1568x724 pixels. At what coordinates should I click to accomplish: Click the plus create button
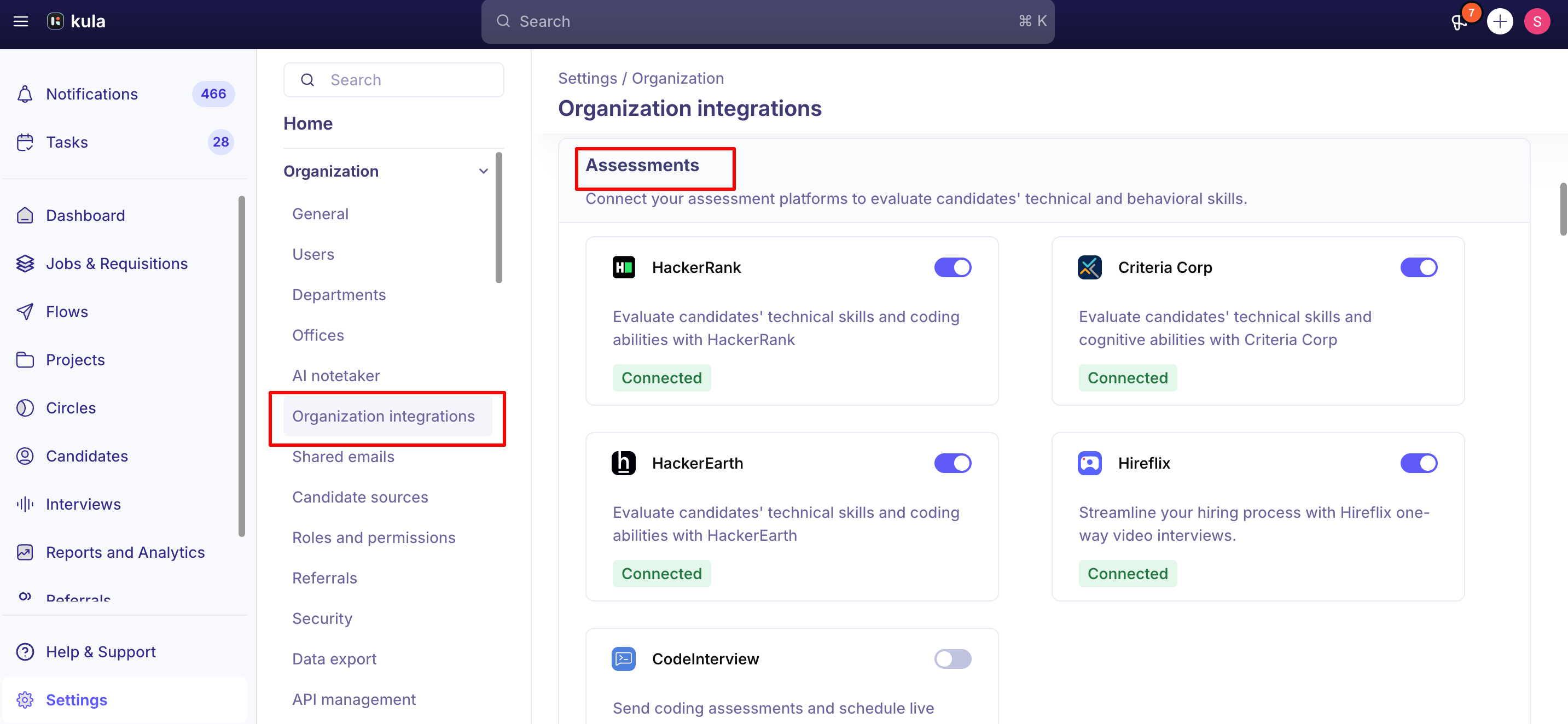click(x=1499, y=21)
